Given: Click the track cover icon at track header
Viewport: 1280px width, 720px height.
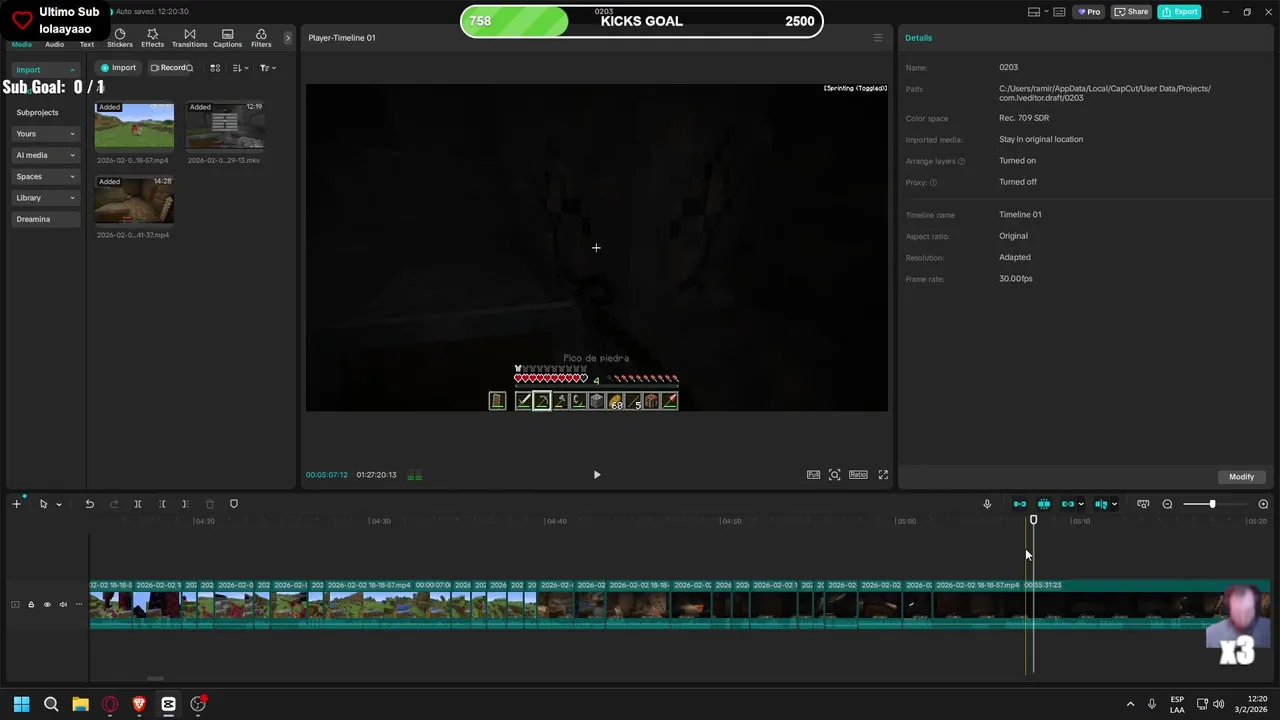Looking at the screenshot, I should [15, 604].
